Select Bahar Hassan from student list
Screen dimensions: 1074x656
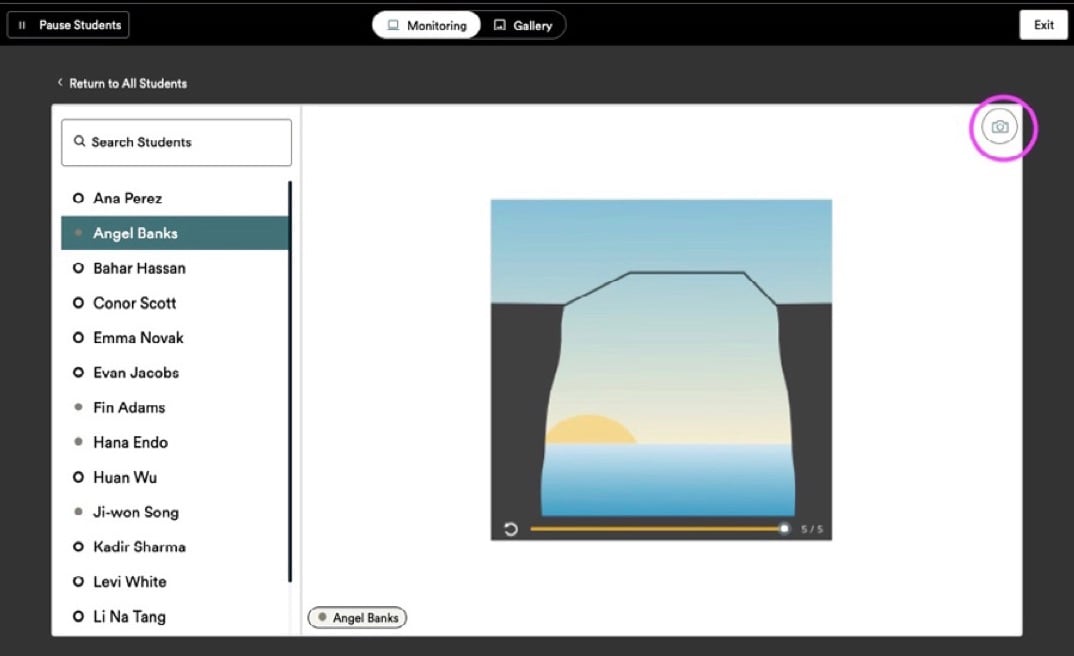(139, 268)
